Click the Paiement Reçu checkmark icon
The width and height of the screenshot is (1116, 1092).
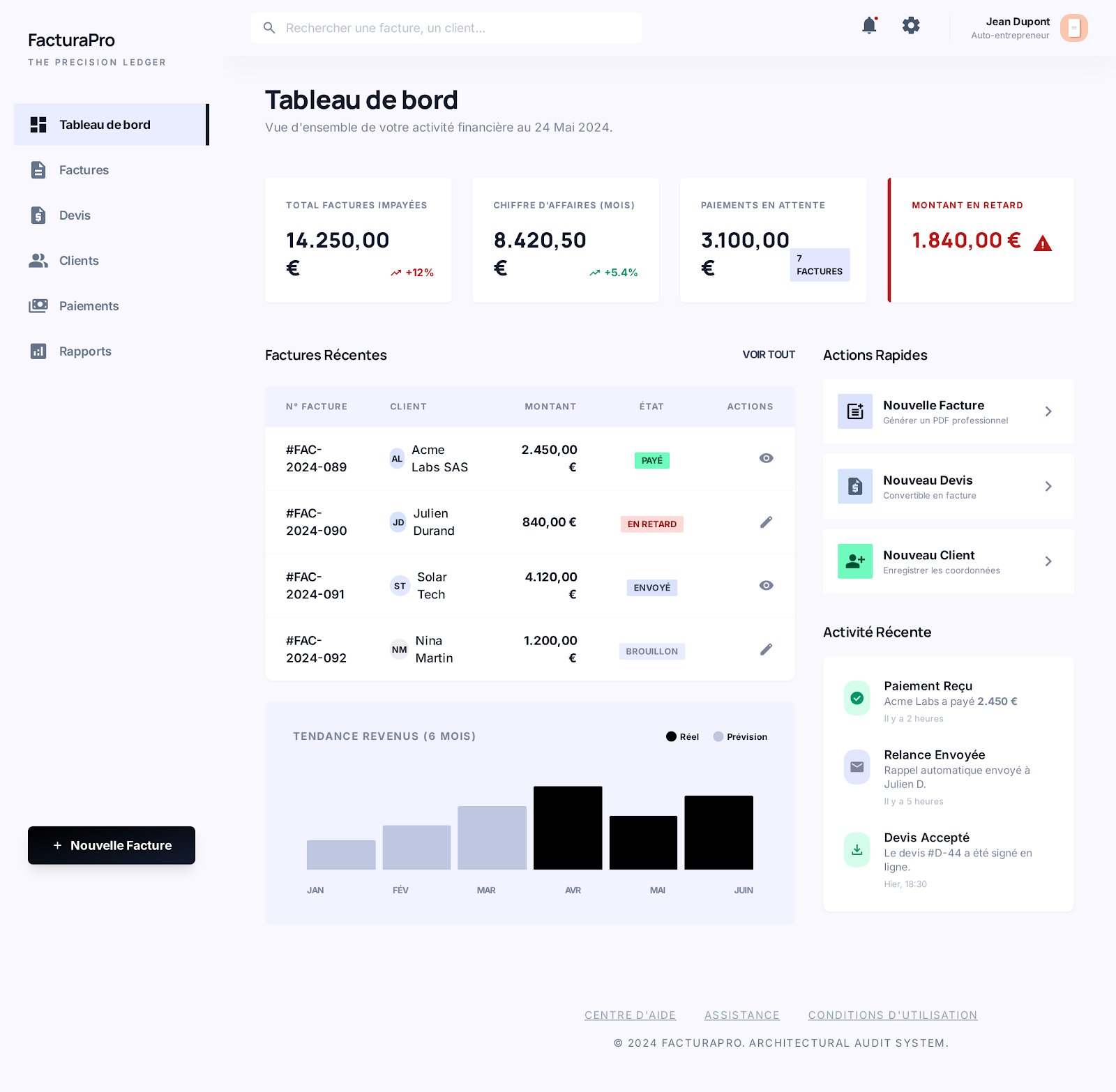point(857,698)
